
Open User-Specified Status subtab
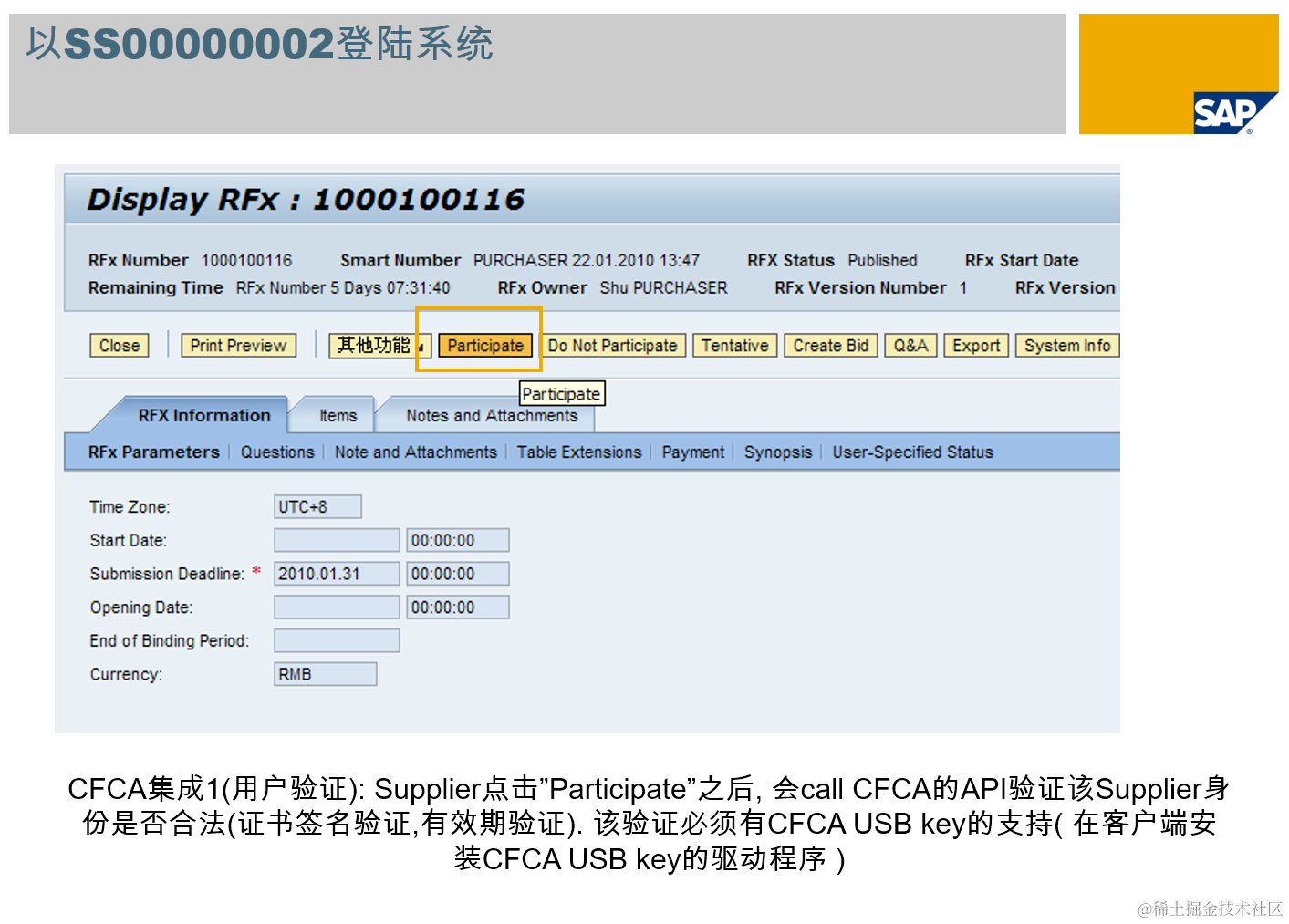tap(912, 452)
